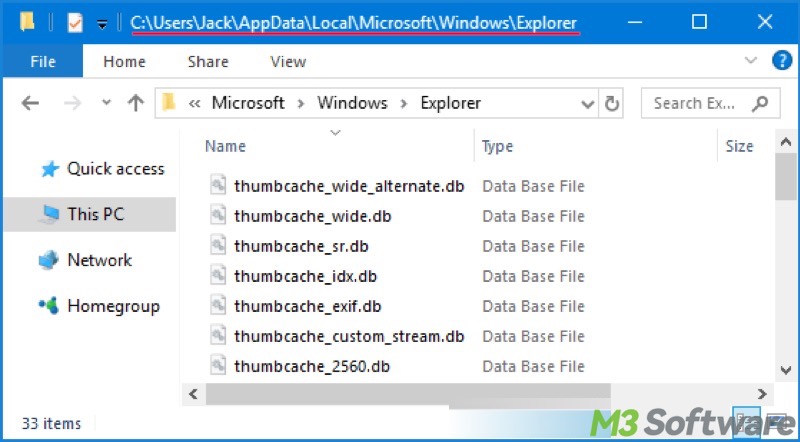800x442 pixels.
Task: Switch to the Share ribbon tab
Action: click(208, 62)
